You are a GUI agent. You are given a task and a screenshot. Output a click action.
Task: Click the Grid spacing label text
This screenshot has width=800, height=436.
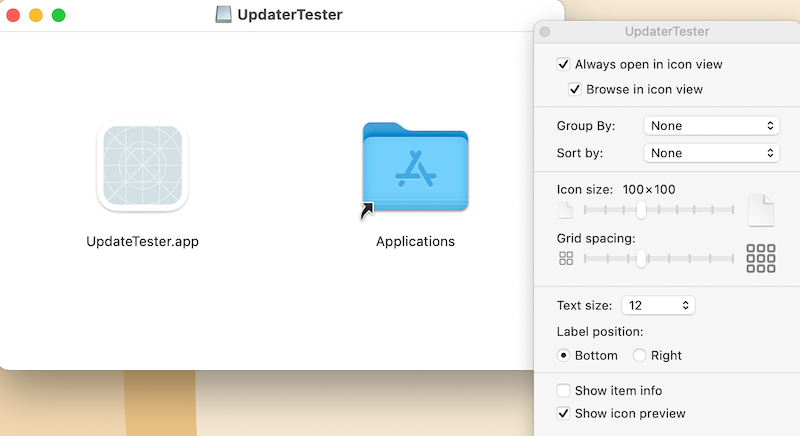tap(596, 238)
